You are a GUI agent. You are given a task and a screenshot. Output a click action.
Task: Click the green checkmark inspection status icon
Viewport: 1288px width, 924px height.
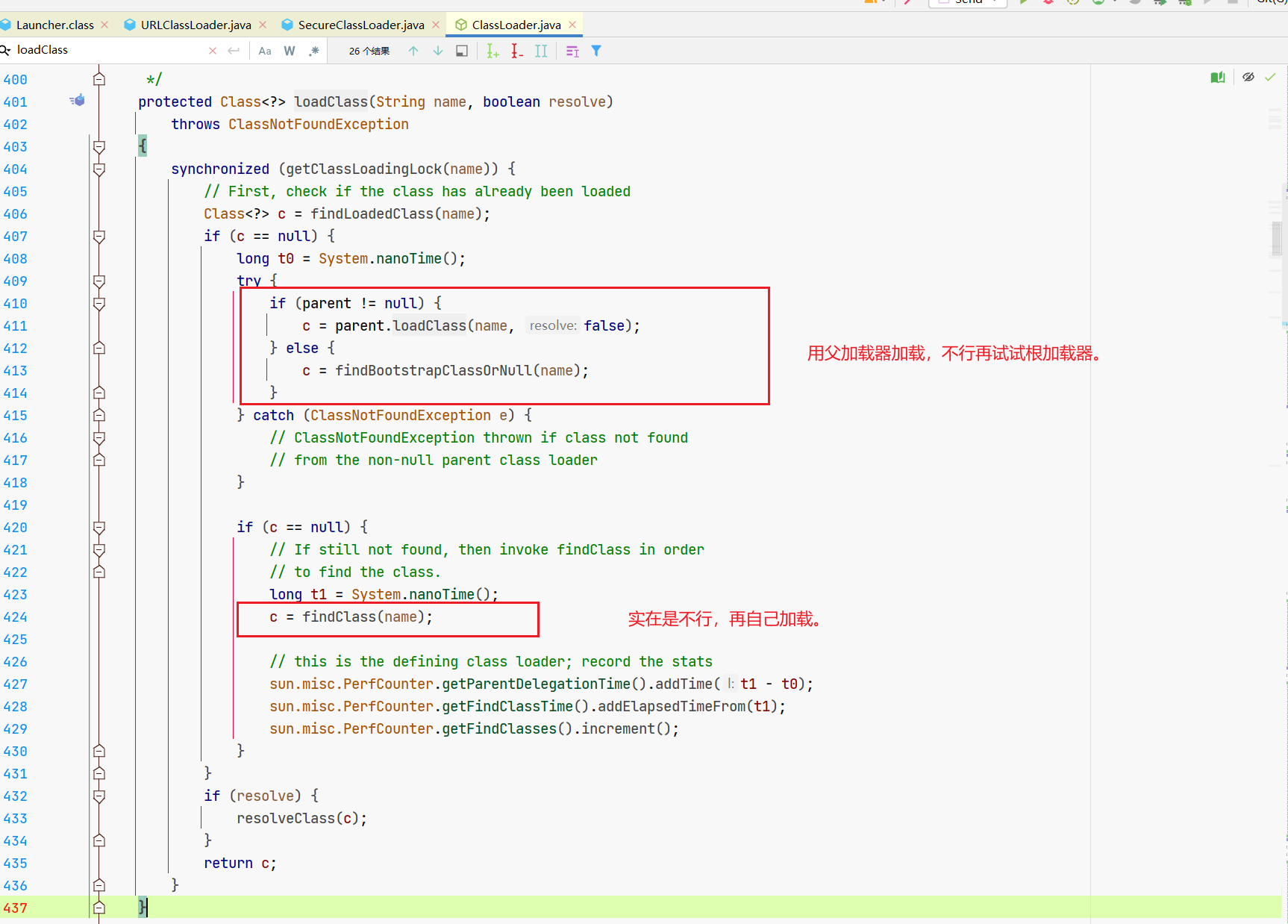[x=1270, y=77]
